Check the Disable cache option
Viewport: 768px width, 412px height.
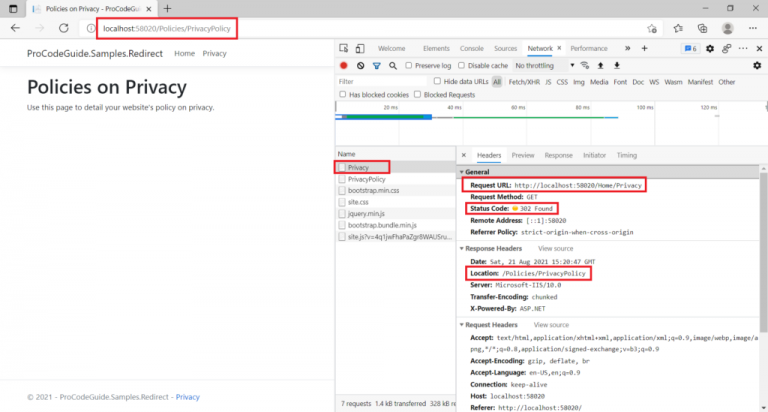(463, 65)
